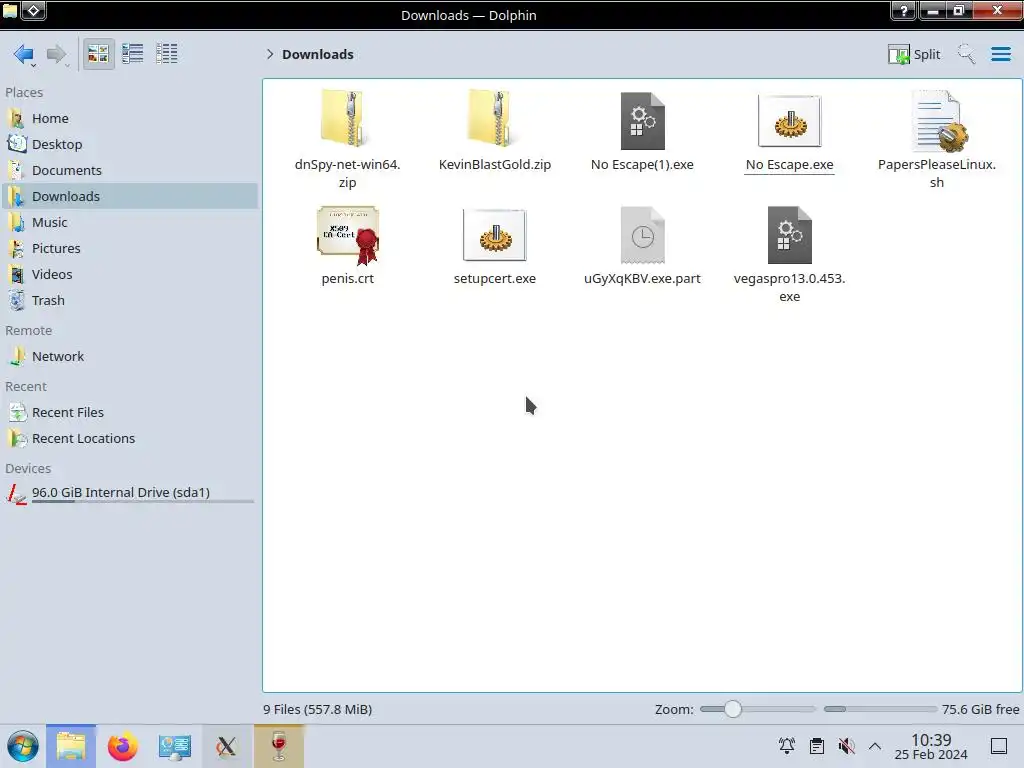Toggle the pin-on-all-desktops title bar button
Screen dimensions: 1024x768
34,10
